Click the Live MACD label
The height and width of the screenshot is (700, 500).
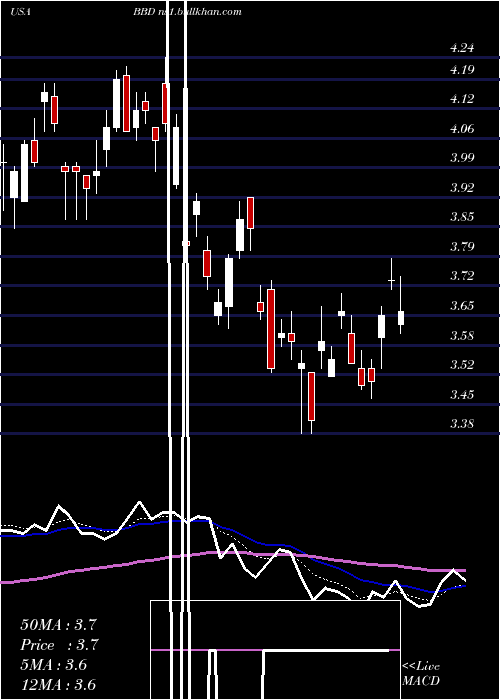coord(421,673)
